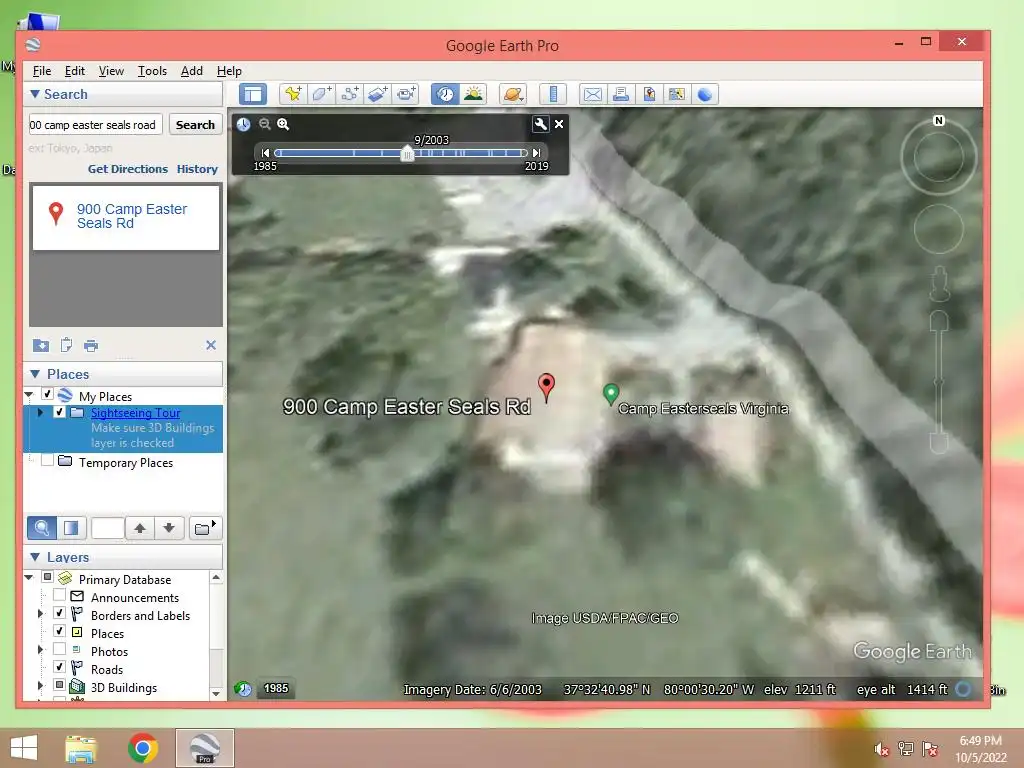The image size is (1024, 768).
Task: Record a tour with the camera icon
Action: click(406, 94)
